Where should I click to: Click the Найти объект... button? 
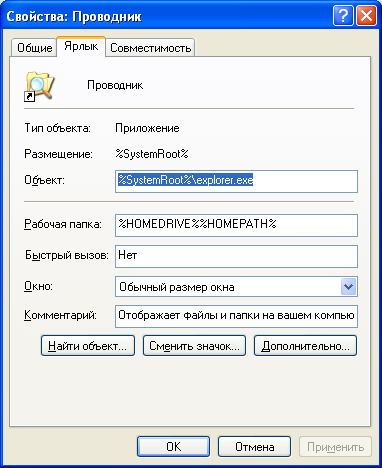pos(88,346)
